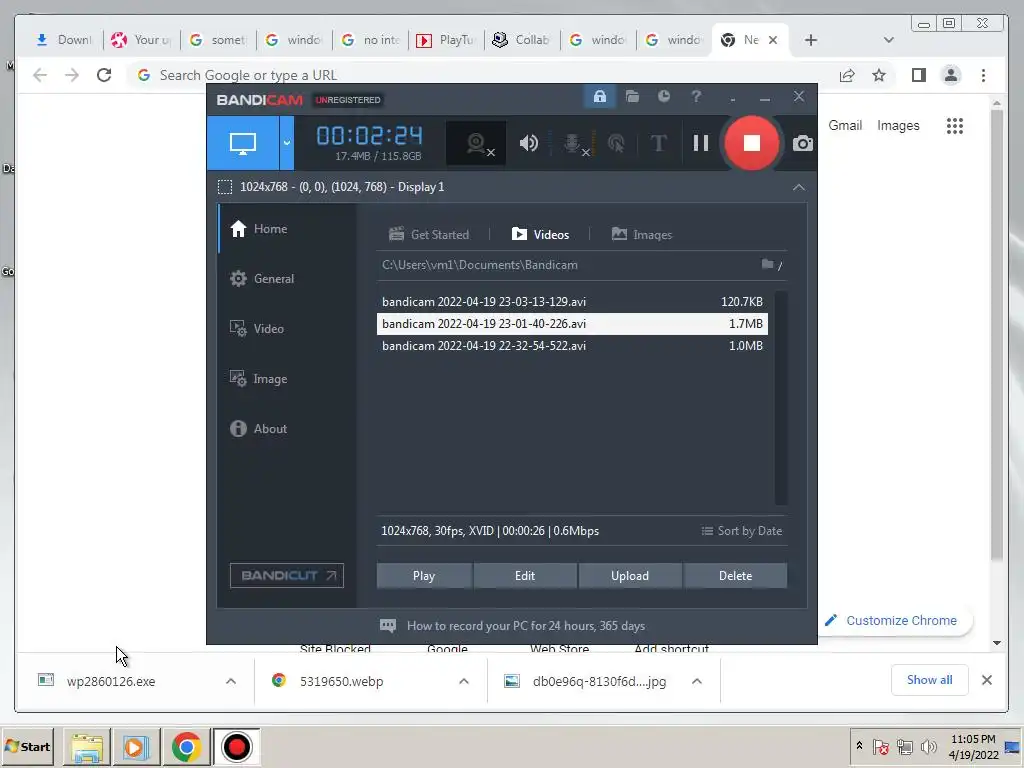The width and height of the screenshot is (1024, 768).
Task: Click the capture area selection icon
Action: (x=225, y=187)
